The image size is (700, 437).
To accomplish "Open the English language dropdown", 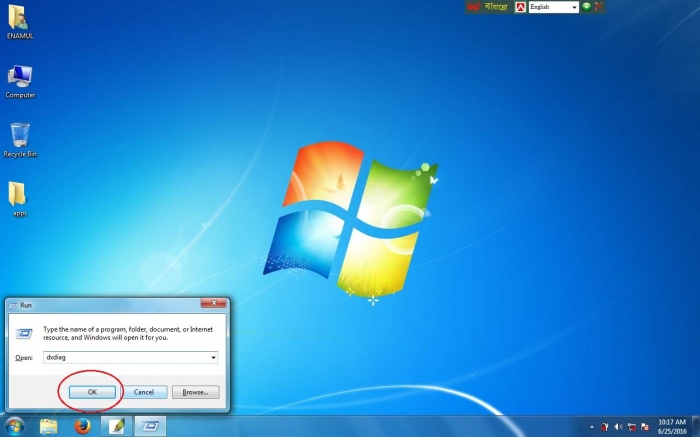I will pos(554,7).
